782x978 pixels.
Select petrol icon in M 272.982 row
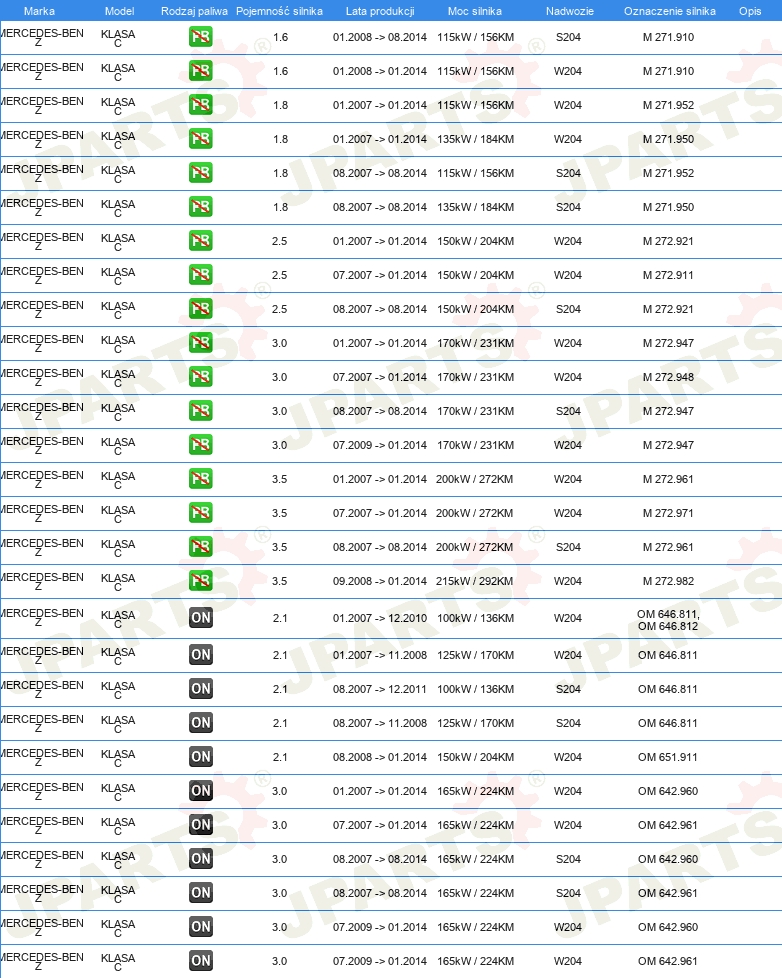click(201, 581)
